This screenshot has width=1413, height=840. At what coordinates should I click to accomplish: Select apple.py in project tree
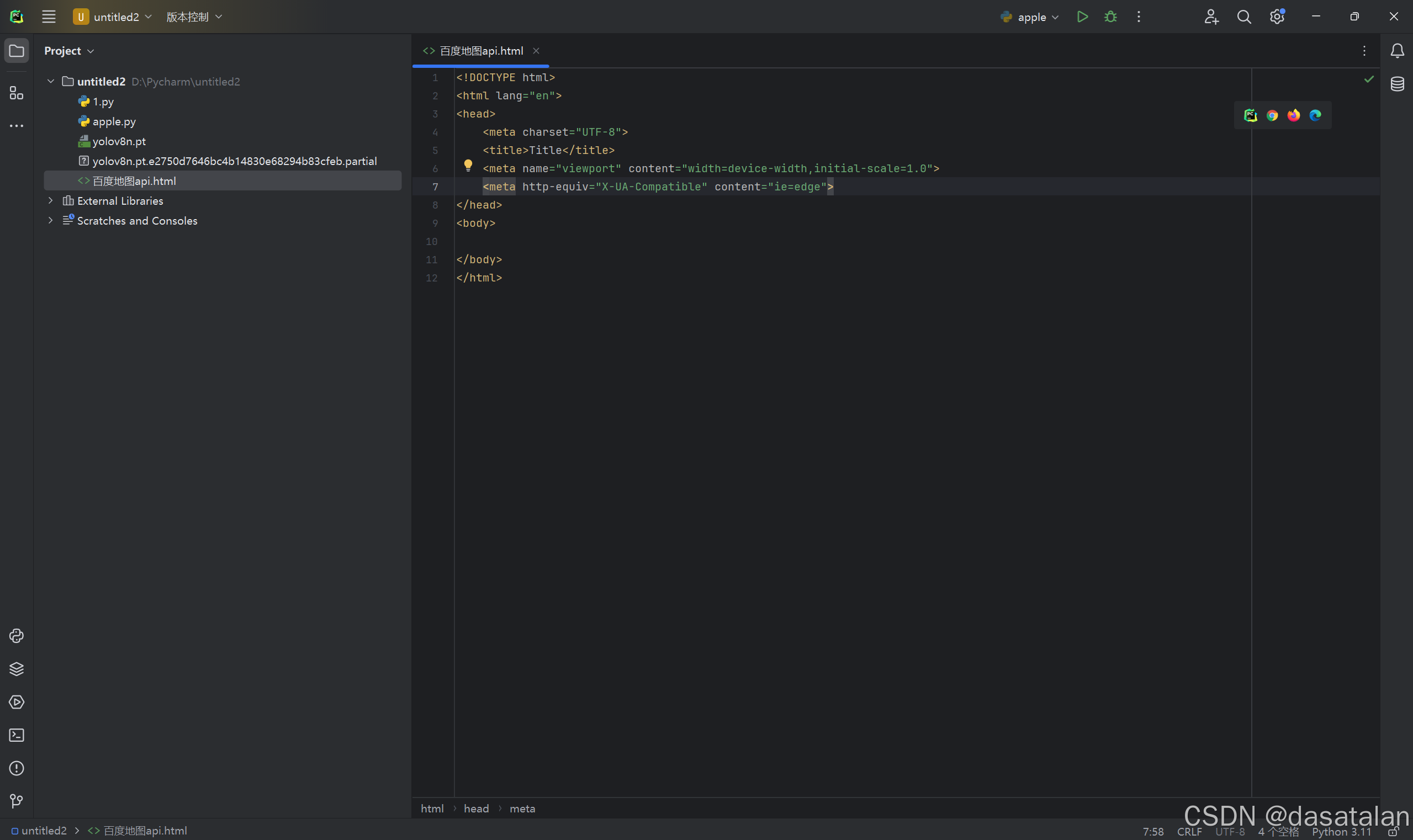click(114, 121)
